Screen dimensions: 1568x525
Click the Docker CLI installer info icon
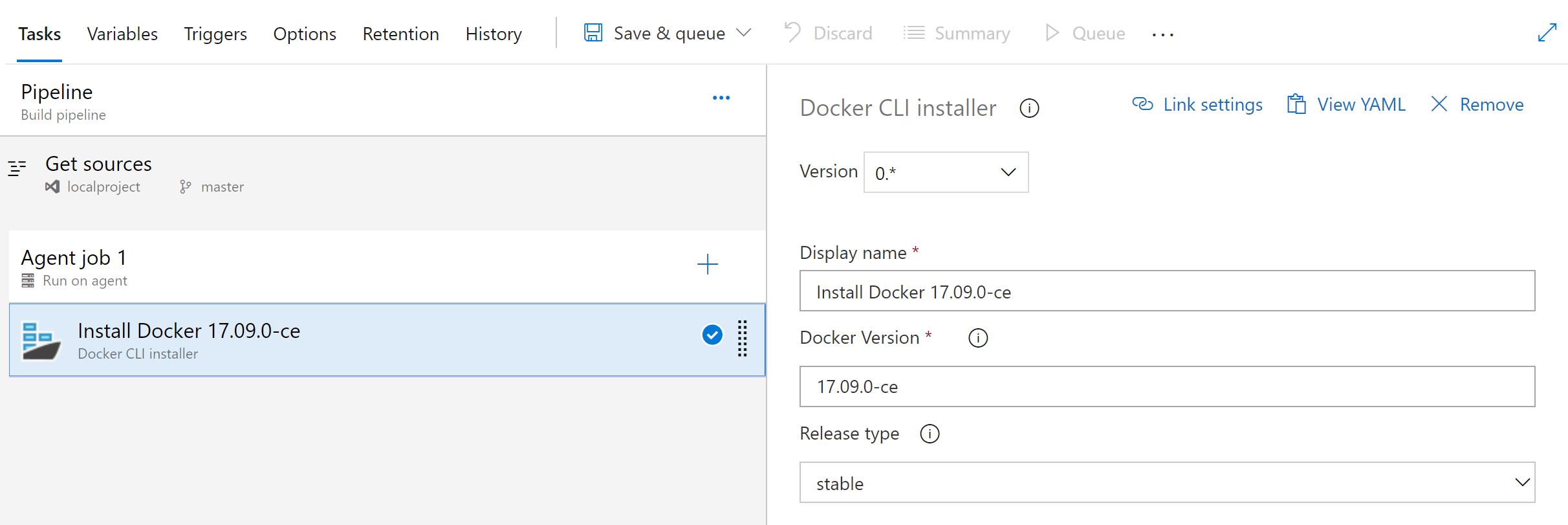click(x=1029, y=108)
